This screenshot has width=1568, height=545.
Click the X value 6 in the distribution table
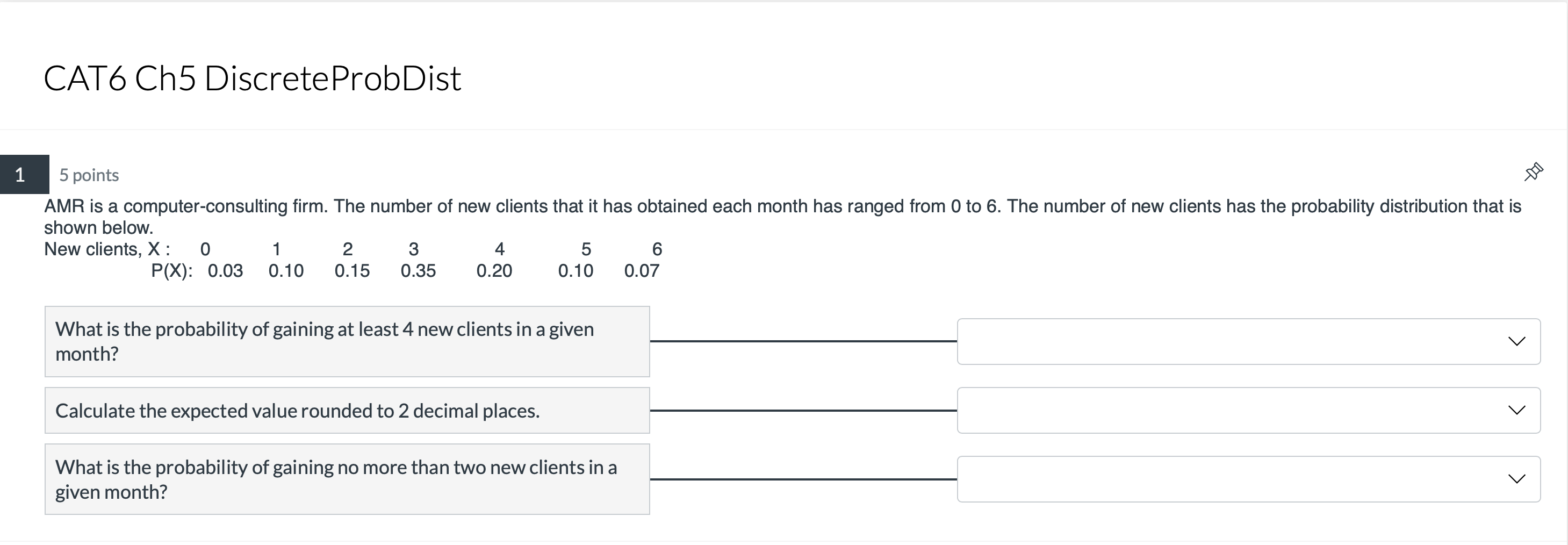click(x=657, y=249)
